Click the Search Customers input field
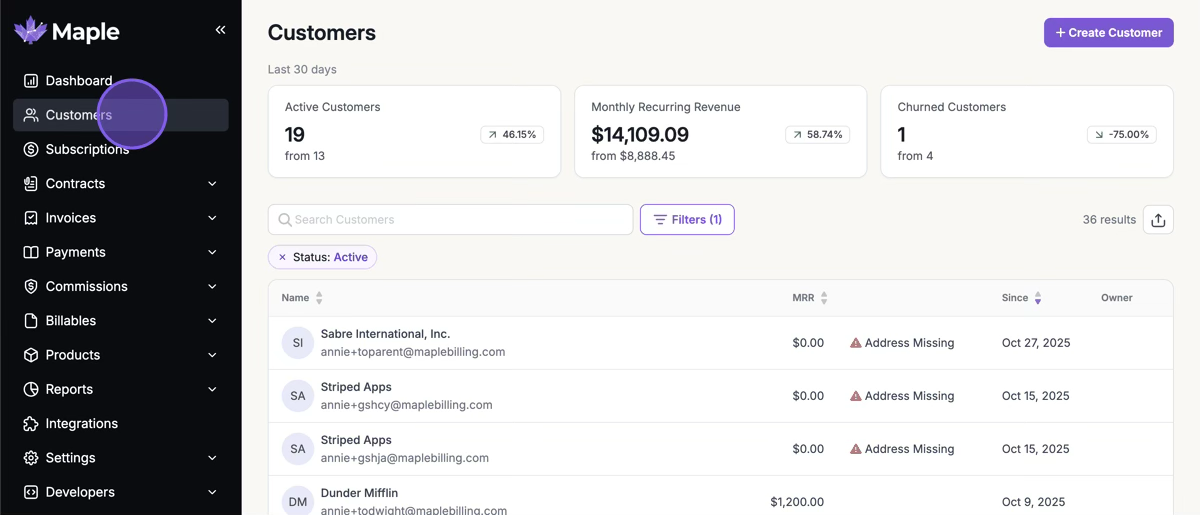1200x515 pixels. point(450,220)
